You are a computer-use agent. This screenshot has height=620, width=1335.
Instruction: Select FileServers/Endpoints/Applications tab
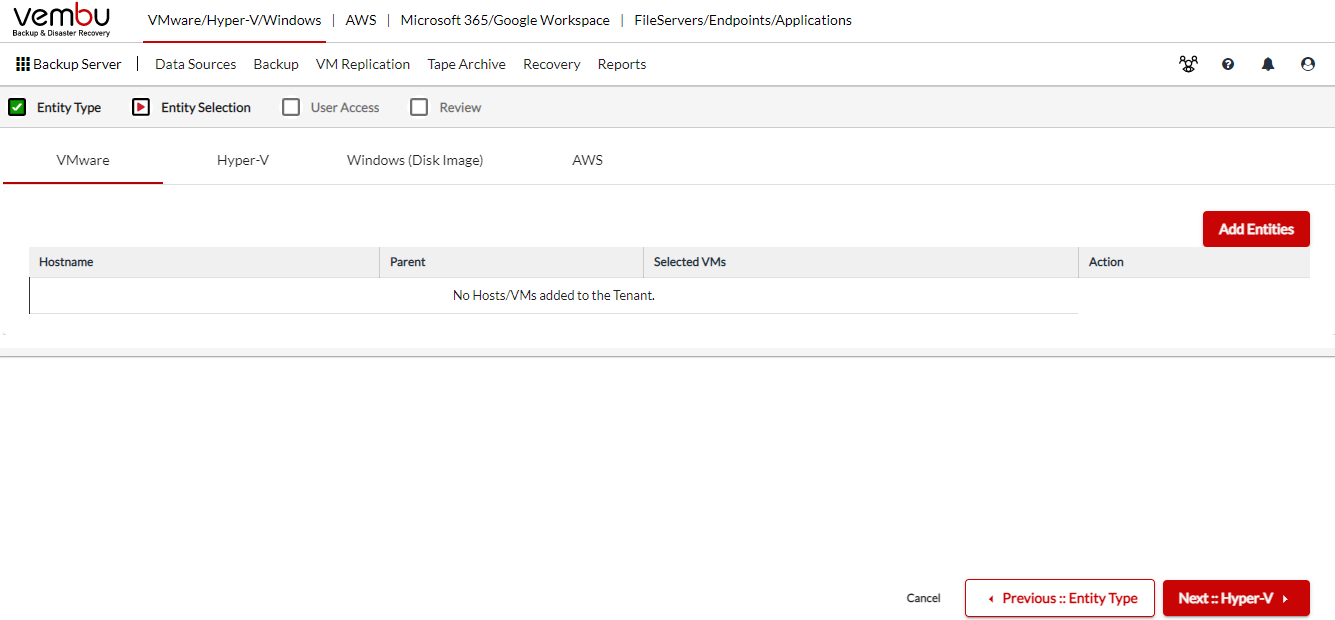(743, 20)
